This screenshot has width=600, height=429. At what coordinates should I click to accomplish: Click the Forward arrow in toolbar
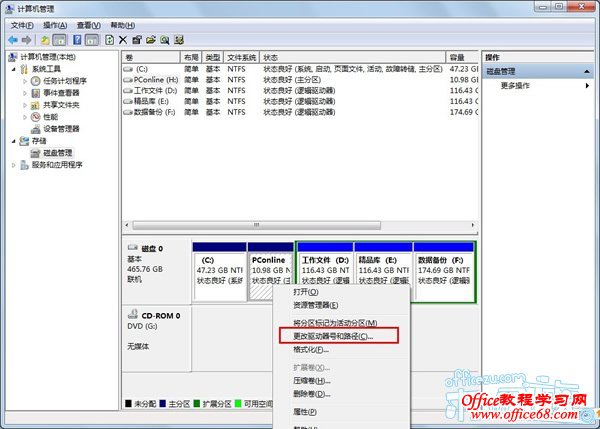pyautogui.click(x=26, y=40)
